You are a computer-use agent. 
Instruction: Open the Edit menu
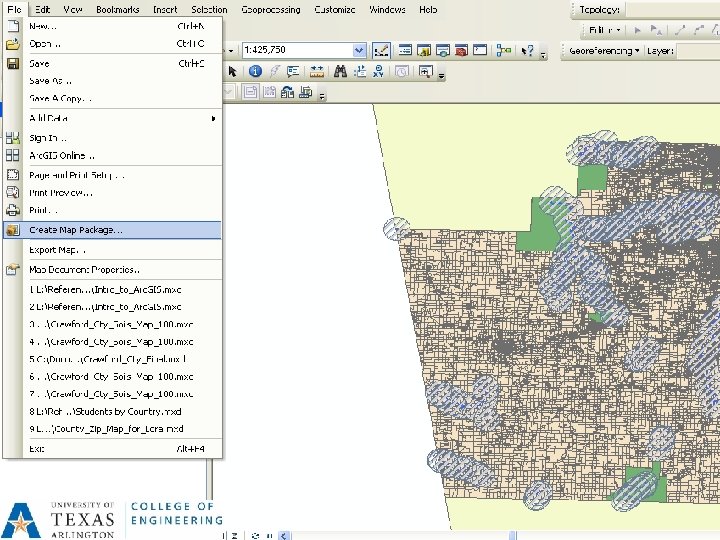point(43,9)
